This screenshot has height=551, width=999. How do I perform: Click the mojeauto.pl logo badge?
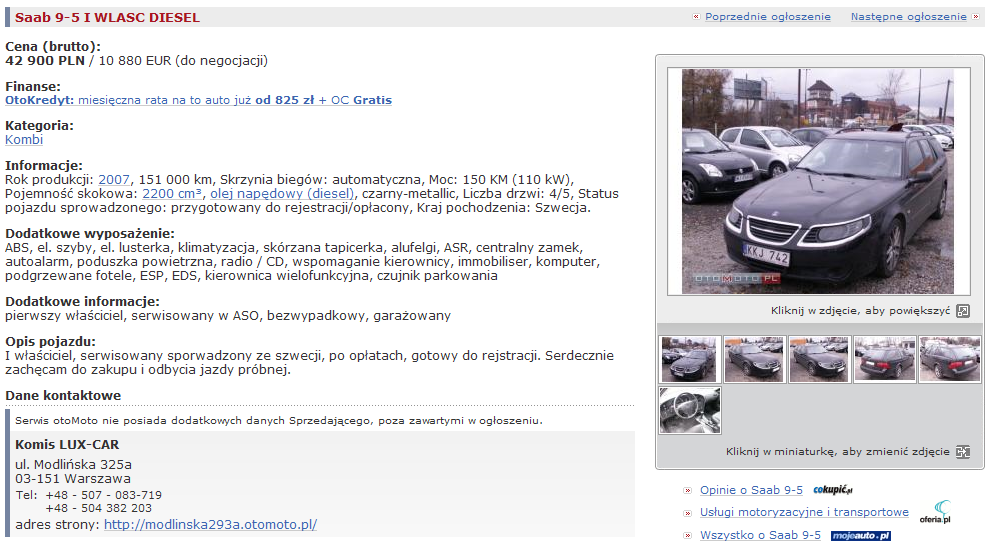coord(861,536)
